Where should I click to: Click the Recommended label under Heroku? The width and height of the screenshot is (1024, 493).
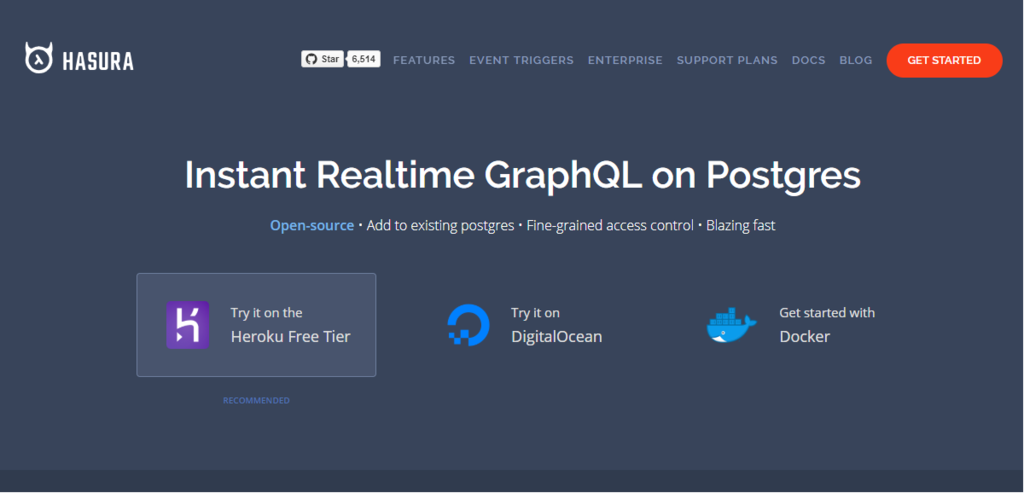pos(256,400)
